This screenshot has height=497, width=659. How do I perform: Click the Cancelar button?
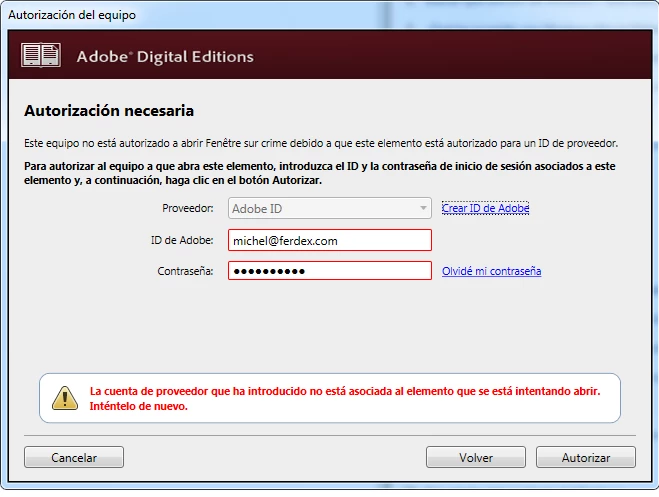click(74, 457)
